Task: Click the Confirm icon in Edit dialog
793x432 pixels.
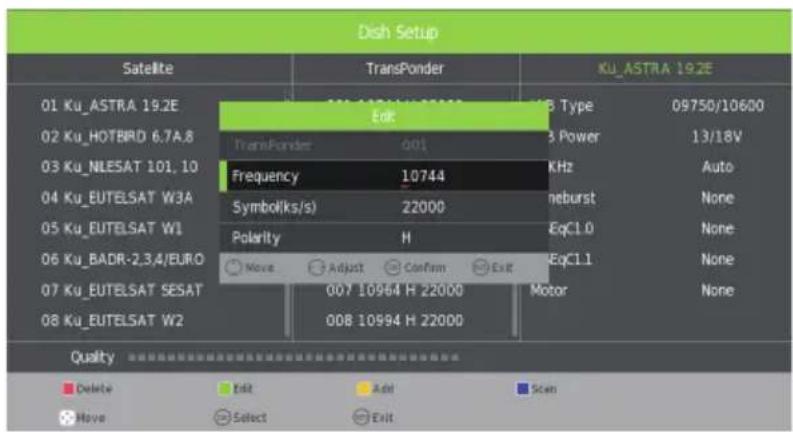Action: [x=392, y=267]
